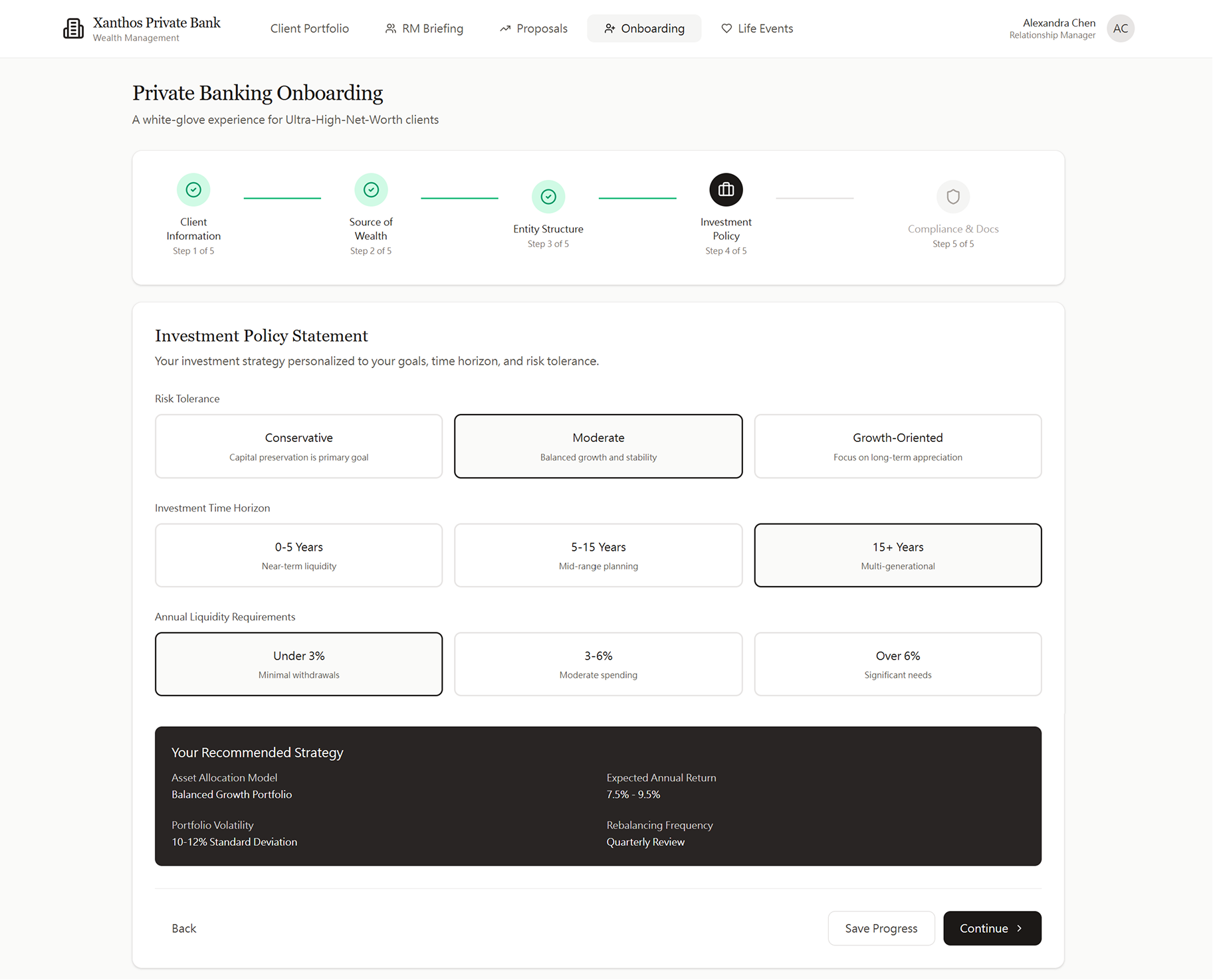The height and width of the screenshot is (980, 1213).
Task: Go Back to the previous step
Action: coord(184,928)
